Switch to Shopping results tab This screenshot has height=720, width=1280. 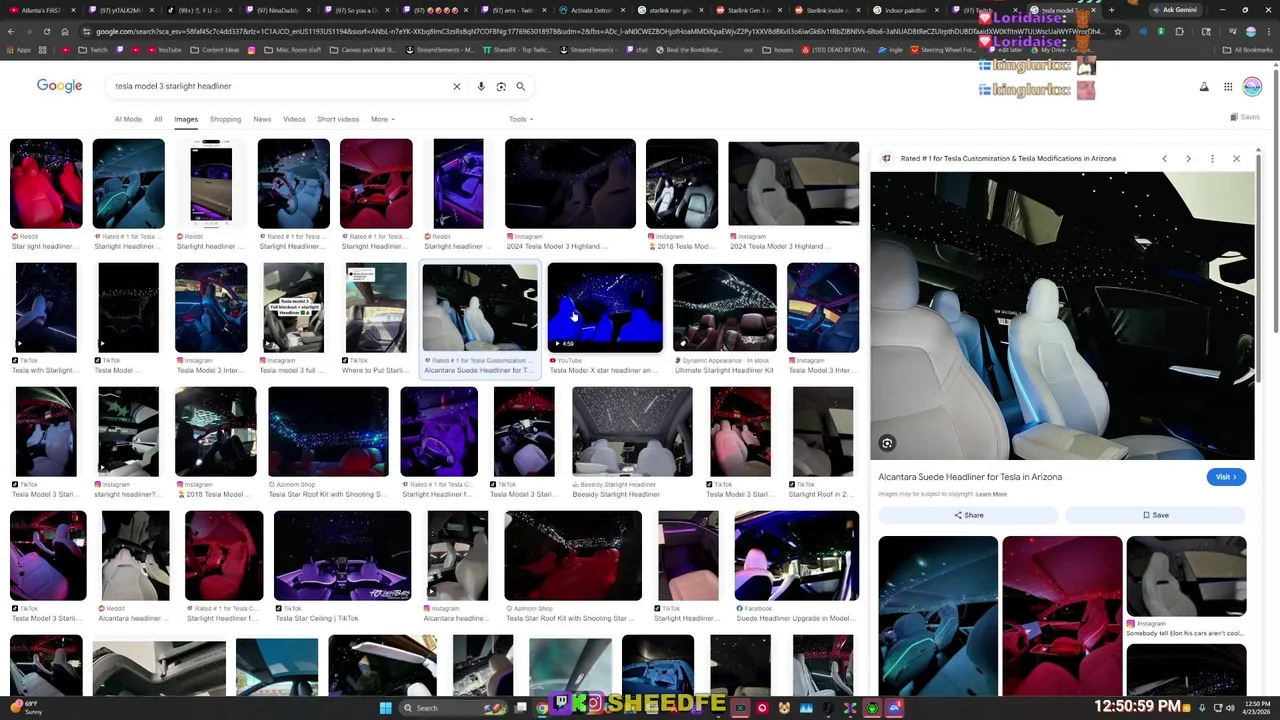225,119
